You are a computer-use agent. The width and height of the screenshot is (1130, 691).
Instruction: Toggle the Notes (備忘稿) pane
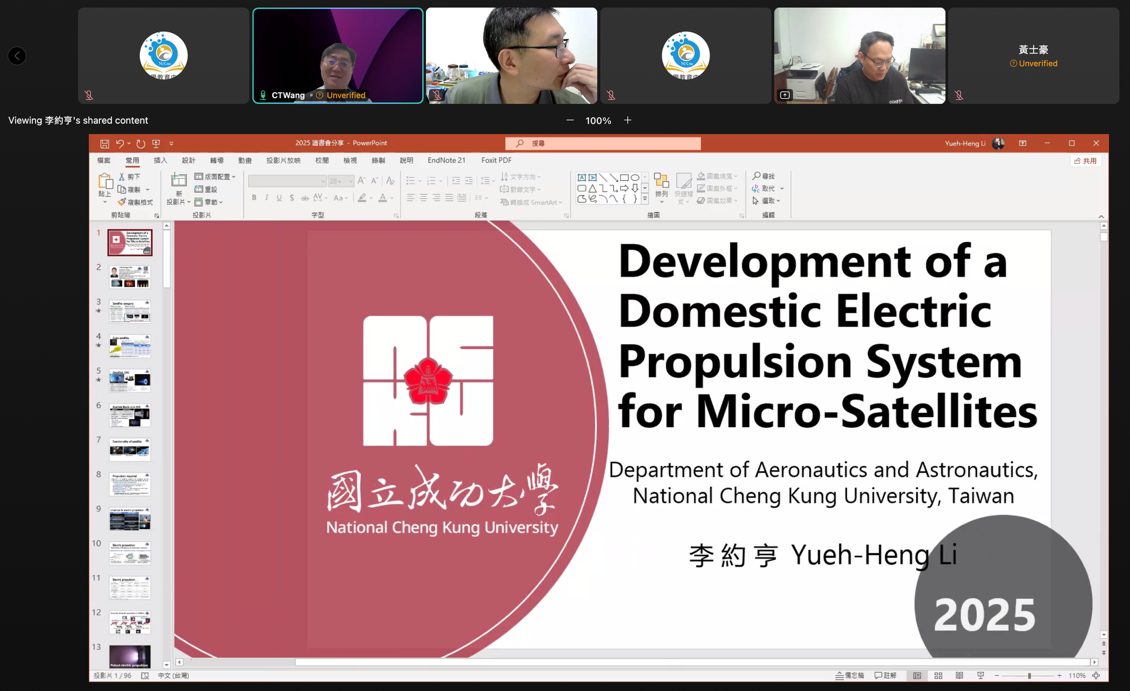850,676
